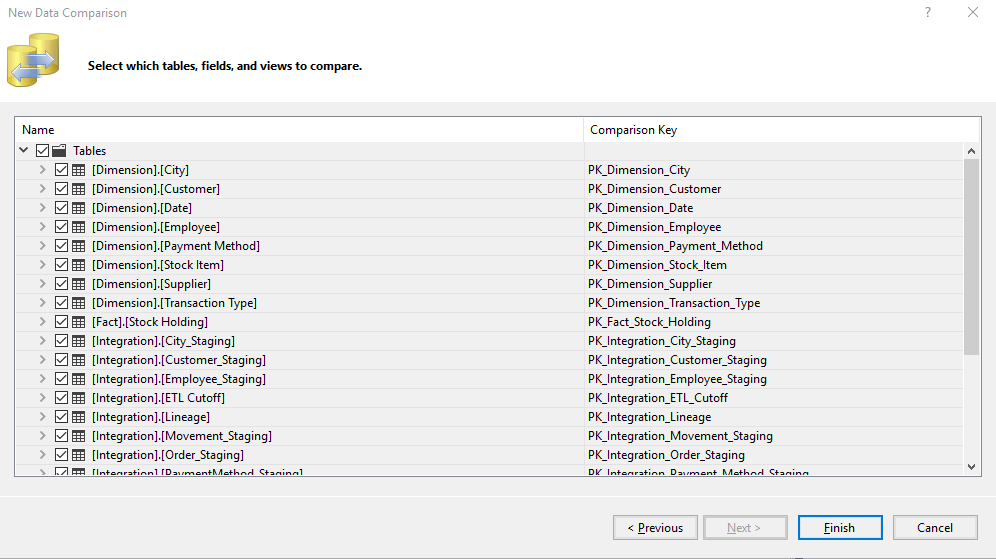Uncheck [Integration].[City_Staging] checkbox
The width and height of the screenshot is (996, 559).
click(x=61, y=341)
